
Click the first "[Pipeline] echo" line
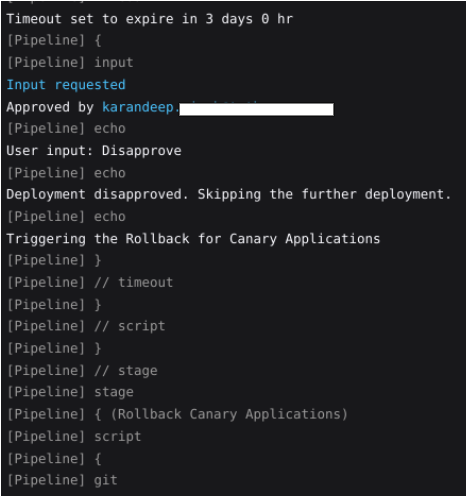click(66, 129)
